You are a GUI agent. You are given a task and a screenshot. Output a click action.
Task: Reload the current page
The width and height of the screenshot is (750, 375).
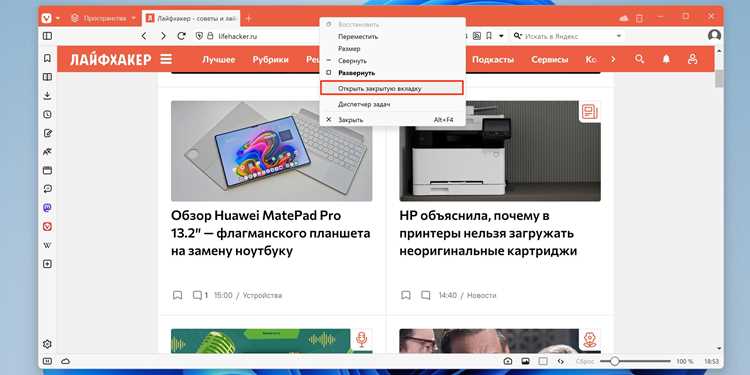pyautogui.click(x=181, y=36)
